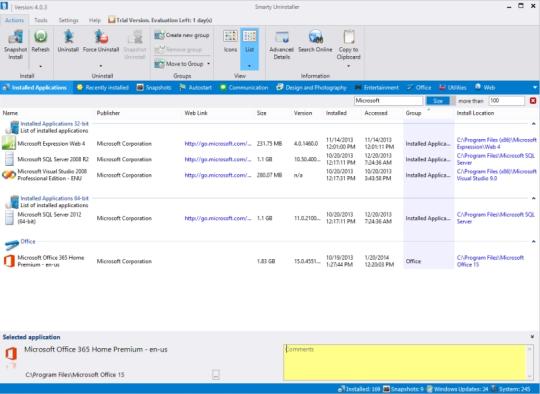The height and width of the screenshot is (394, 540).
Task: Click Search Online icon
Action: click(315, 37)
